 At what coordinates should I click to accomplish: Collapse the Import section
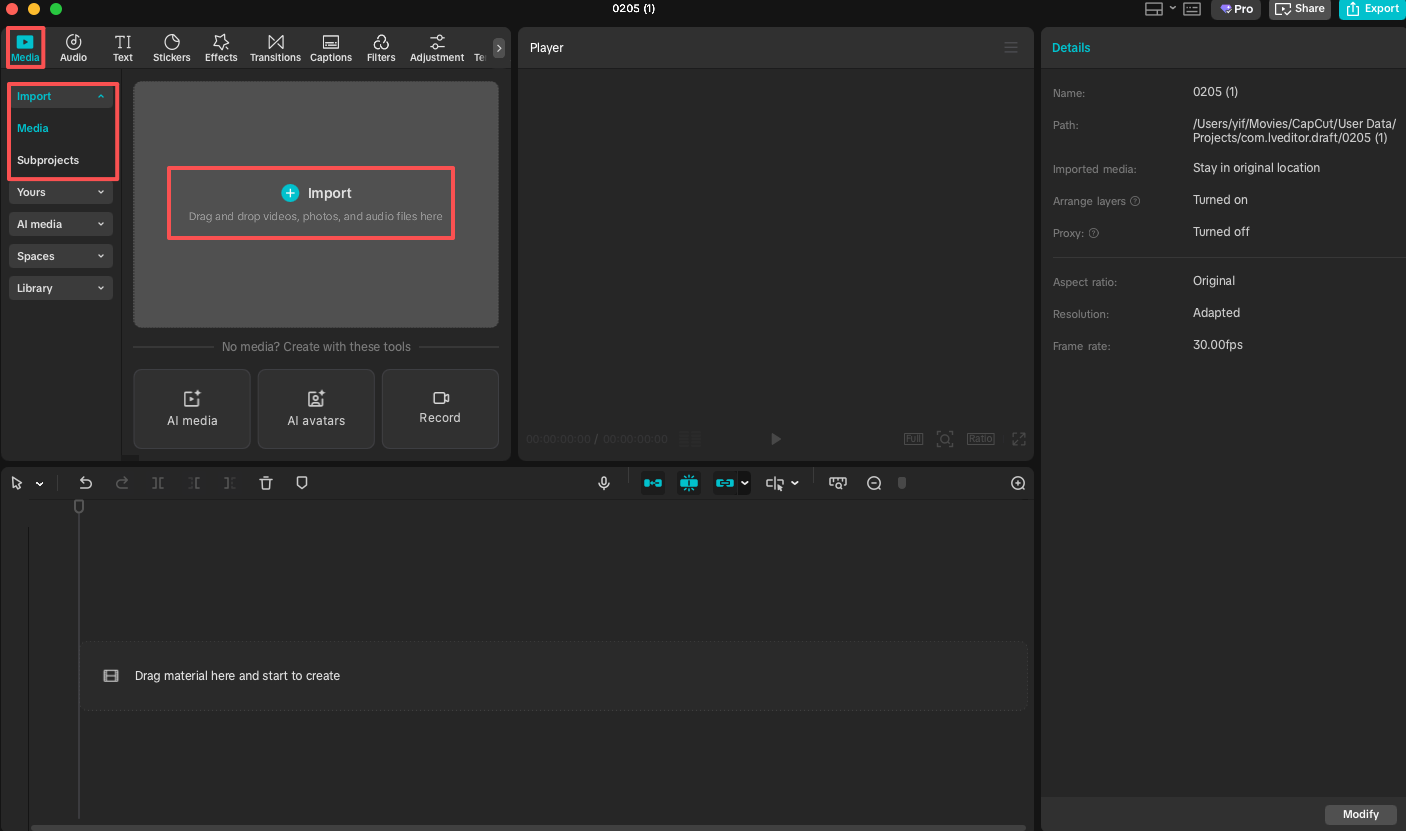click(61, 96)
